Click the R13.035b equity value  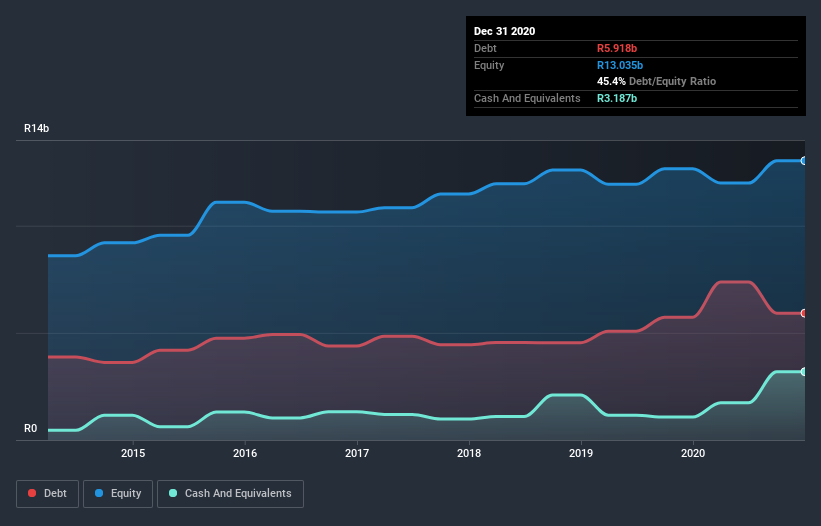620,65
